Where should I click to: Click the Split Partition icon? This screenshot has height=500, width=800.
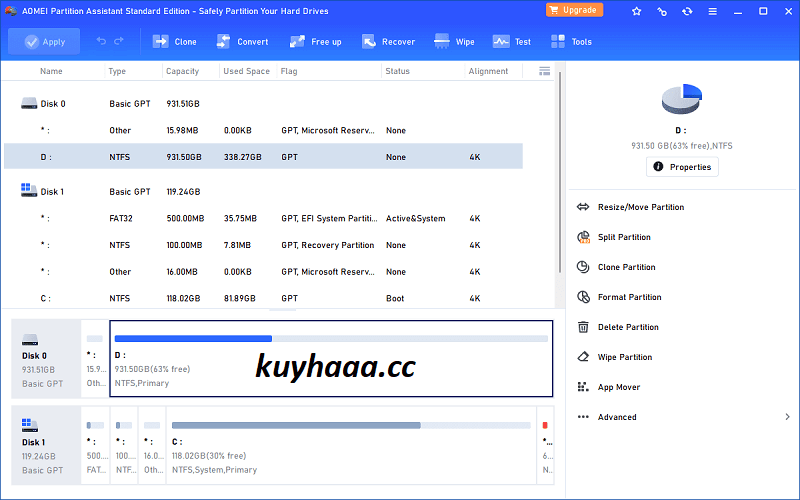pyautogui.click(x=583, y=237)
